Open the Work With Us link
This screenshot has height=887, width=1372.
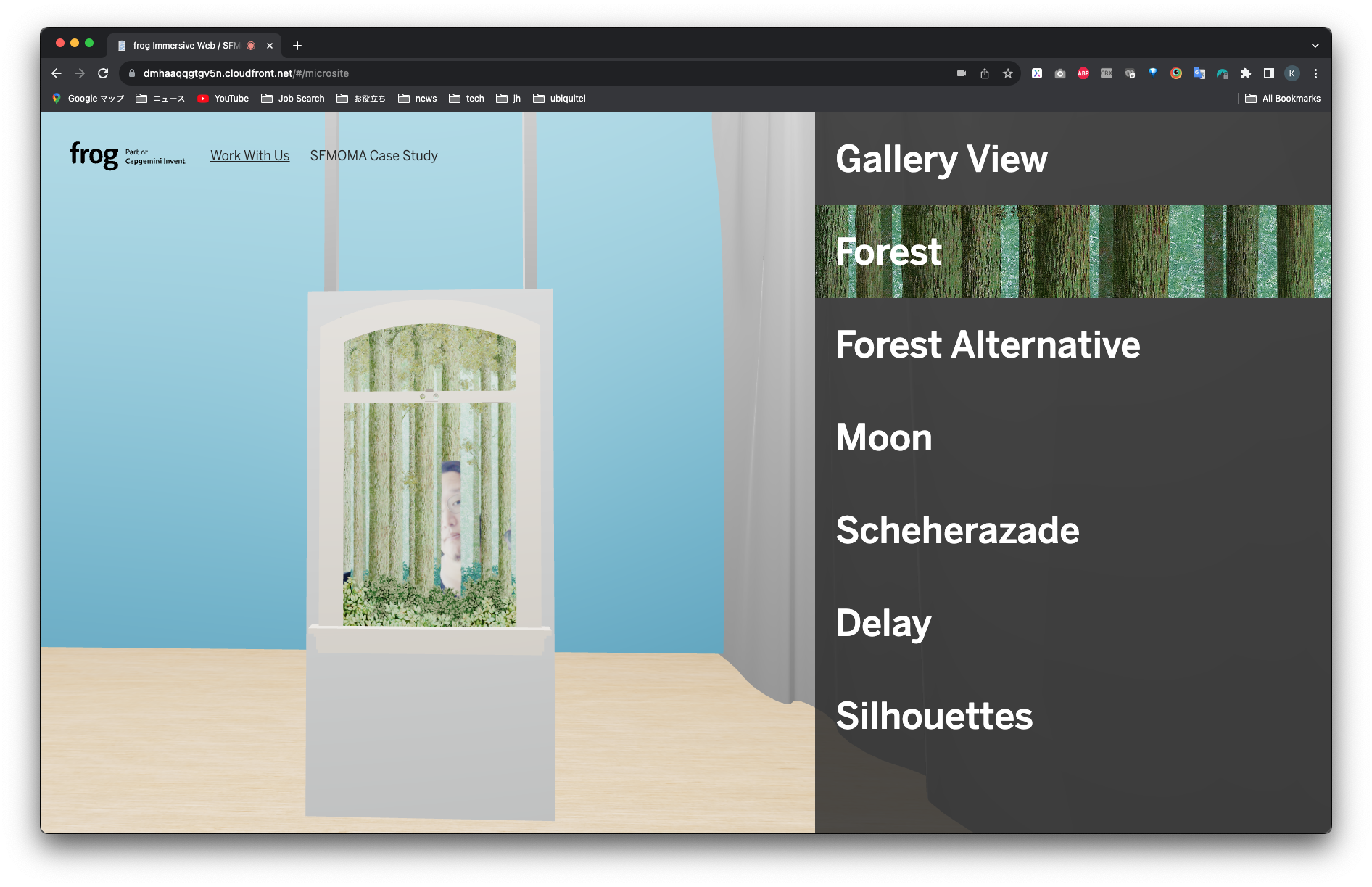[x=249, y=155]
